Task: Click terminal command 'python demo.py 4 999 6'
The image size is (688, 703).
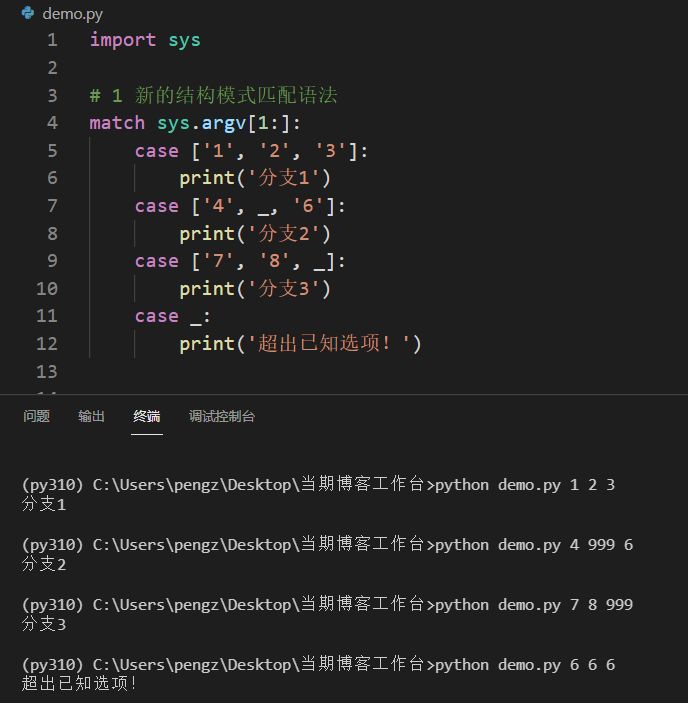Action: 534,545
